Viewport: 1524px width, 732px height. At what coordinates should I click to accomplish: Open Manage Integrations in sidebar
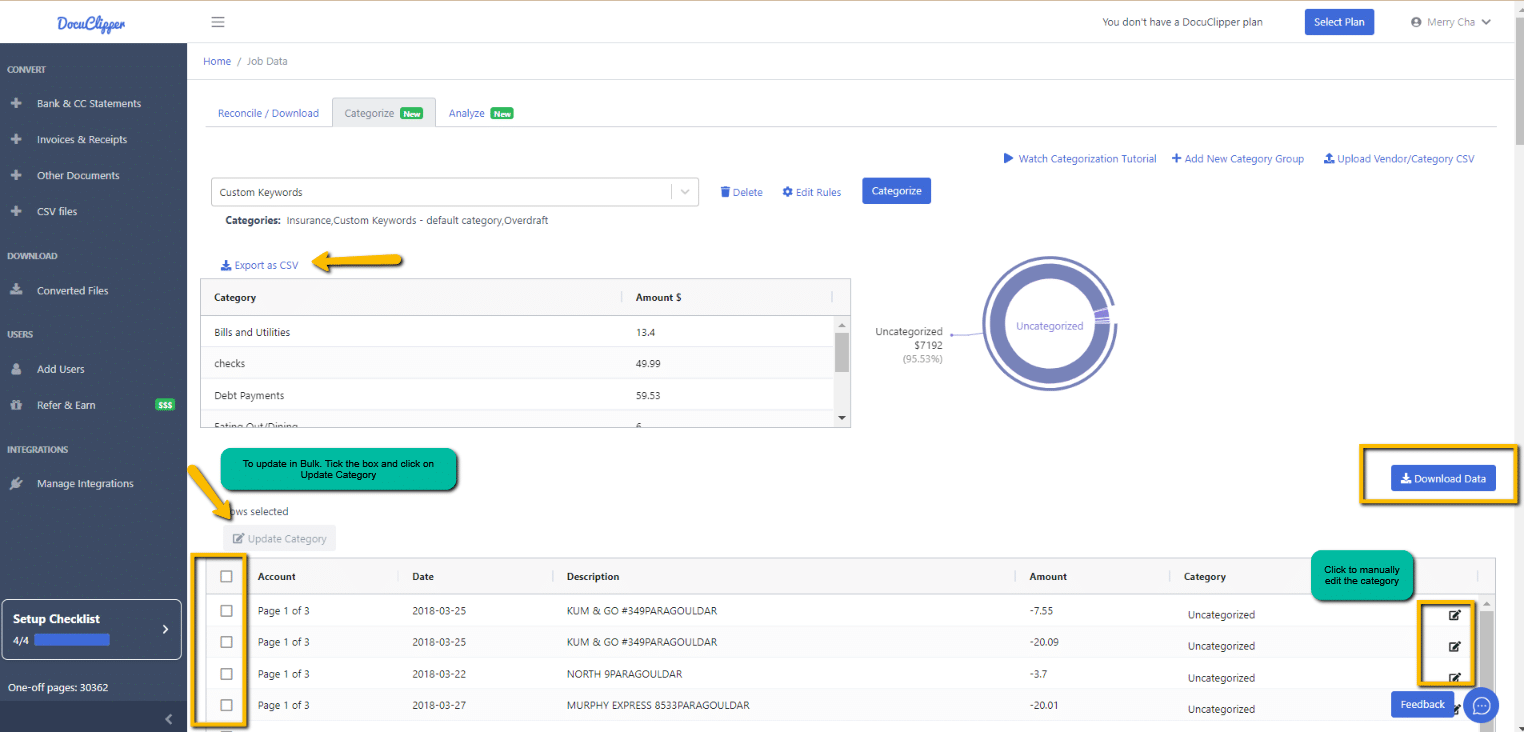click(85, 483)
